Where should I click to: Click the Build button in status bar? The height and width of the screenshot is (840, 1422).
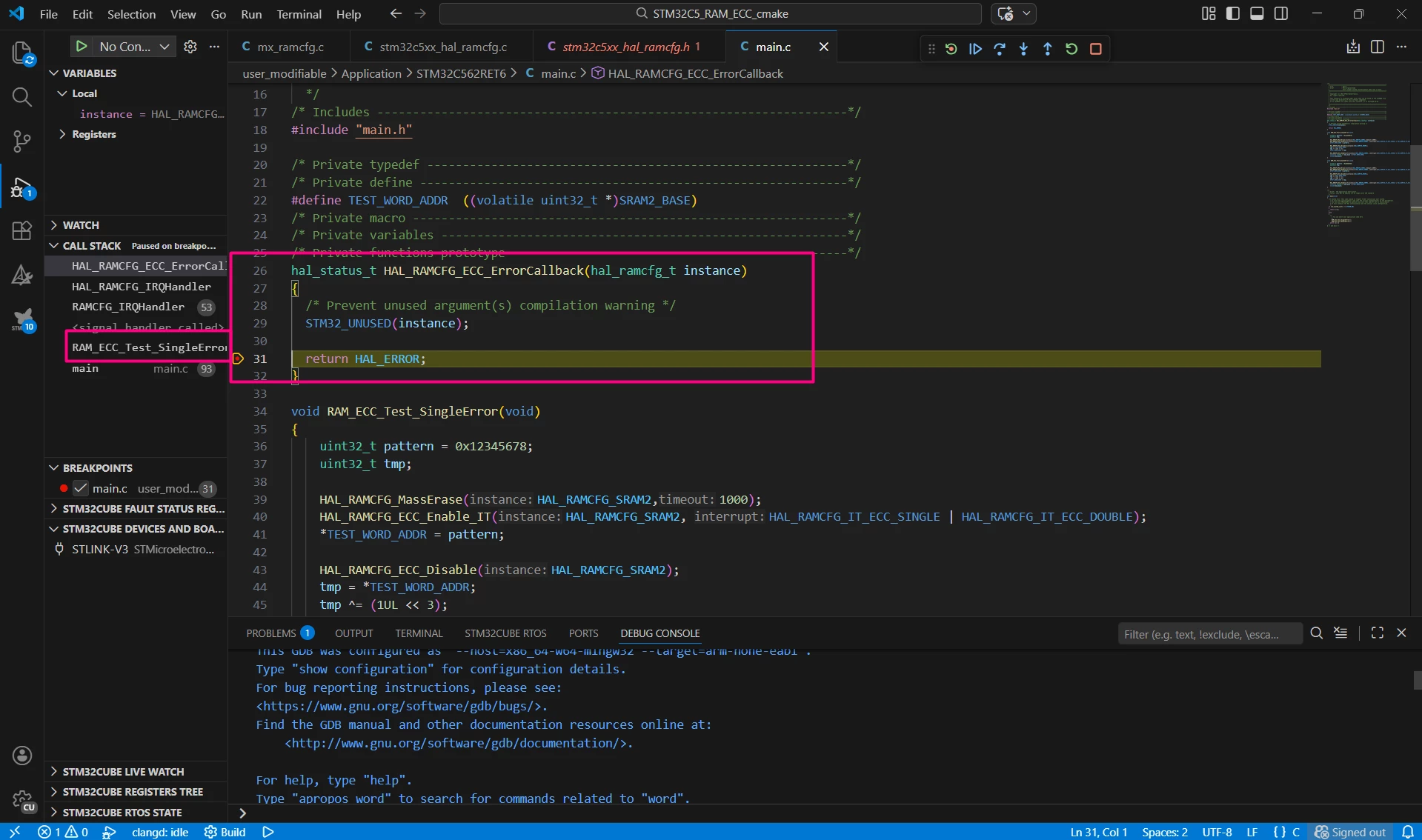click(225, 832)
